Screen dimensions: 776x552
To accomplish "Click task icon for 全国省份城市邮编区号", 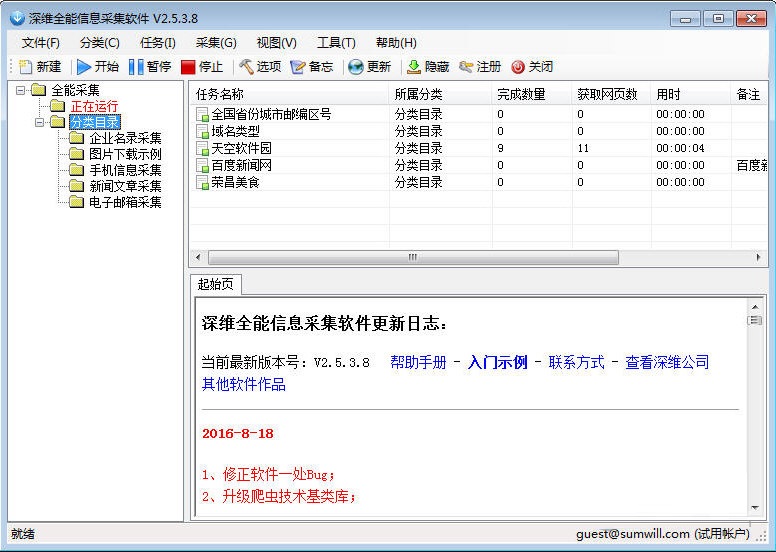I will click(x=202, y=114).
